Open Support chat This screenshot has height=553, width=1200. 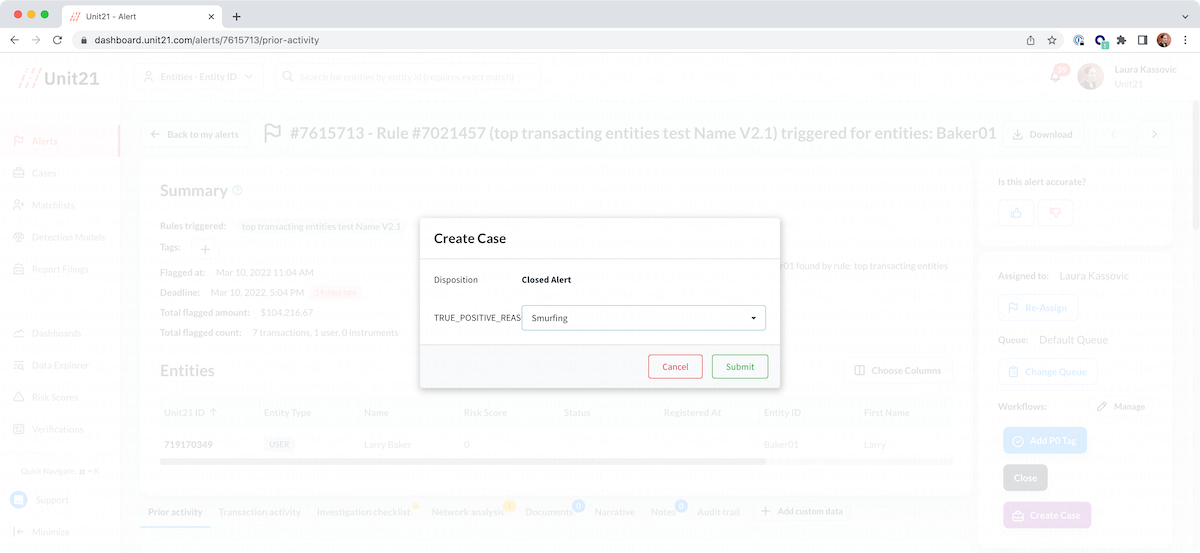40,499
